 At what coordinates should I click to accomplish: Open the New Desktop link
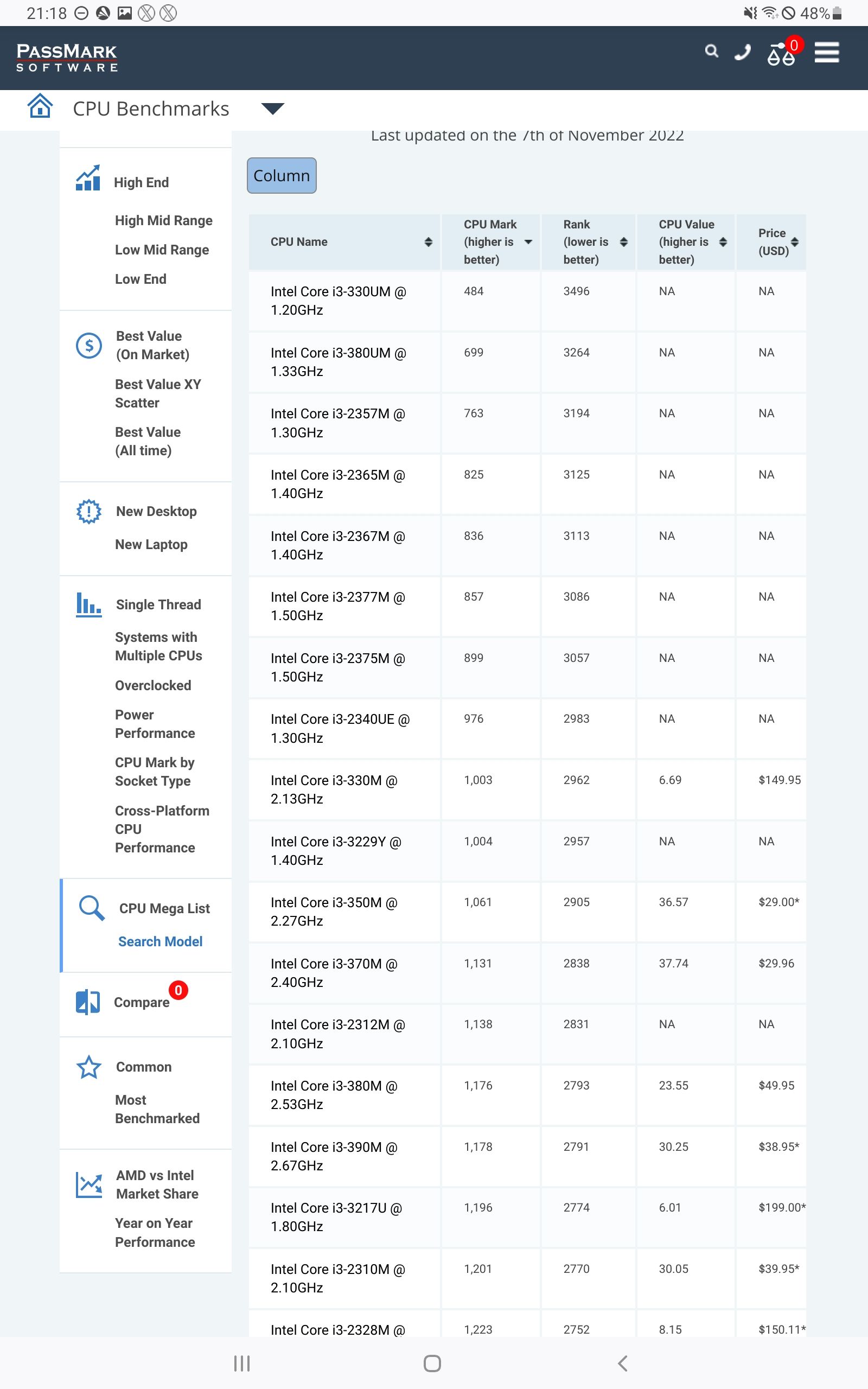(156, 512)
